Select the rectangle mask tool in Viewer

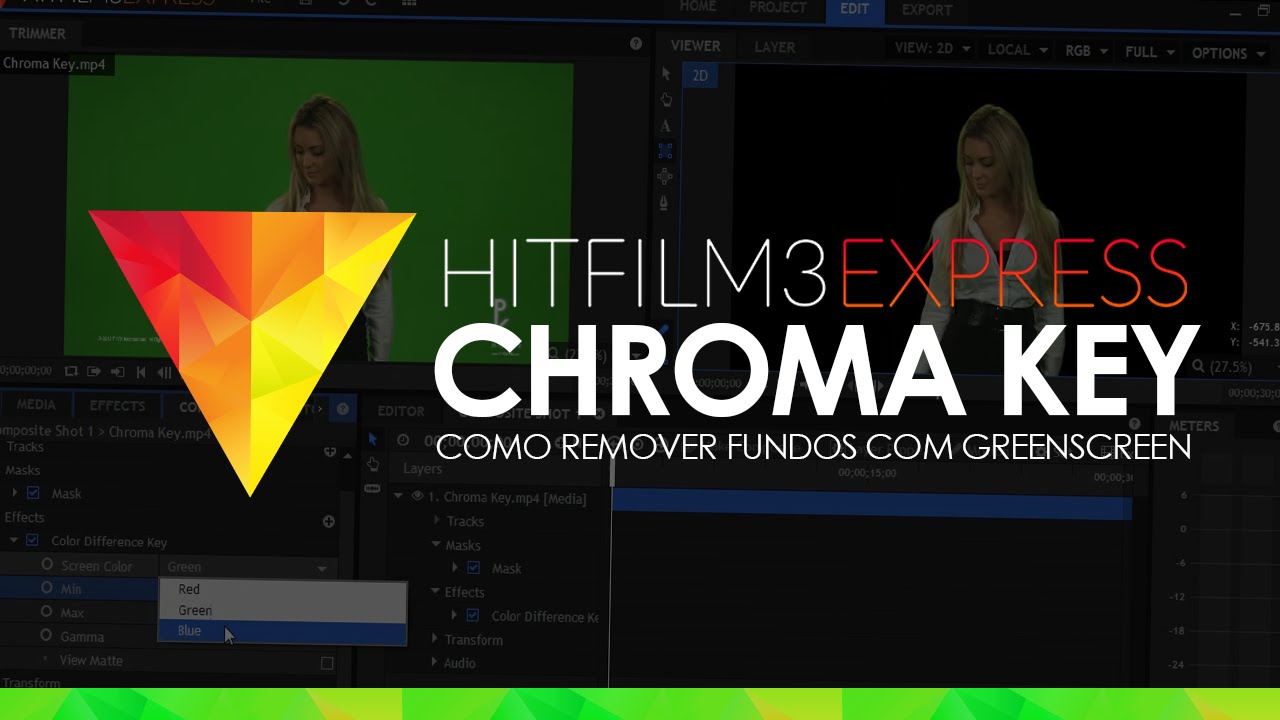(x=666, y=151)
